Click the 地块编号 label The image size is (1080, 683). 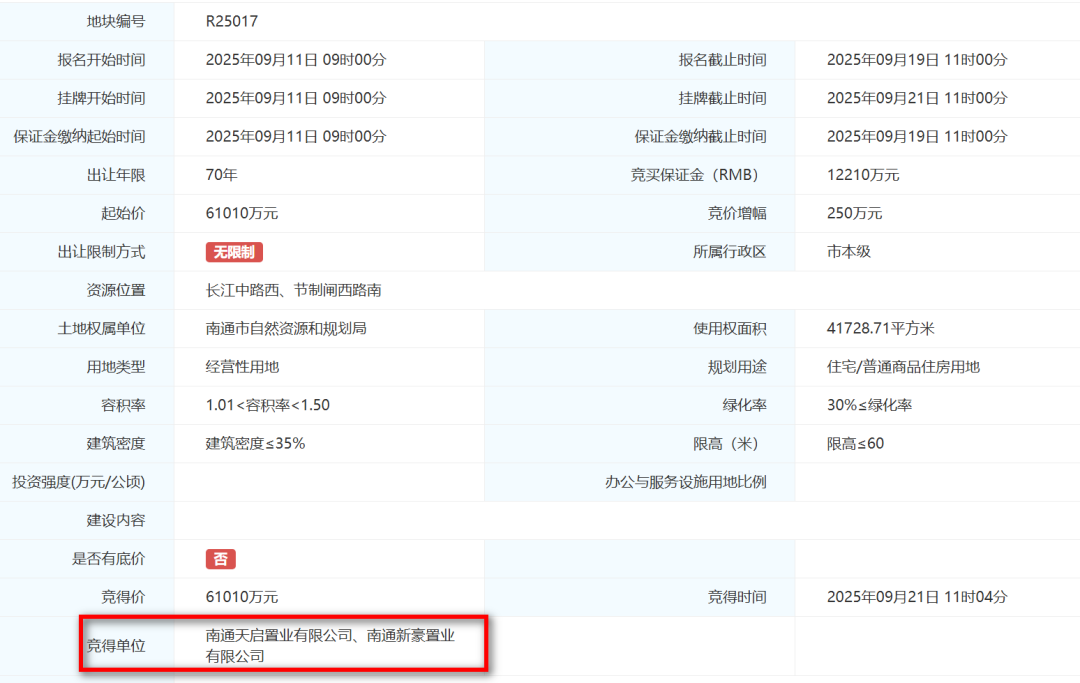[116, 21]
